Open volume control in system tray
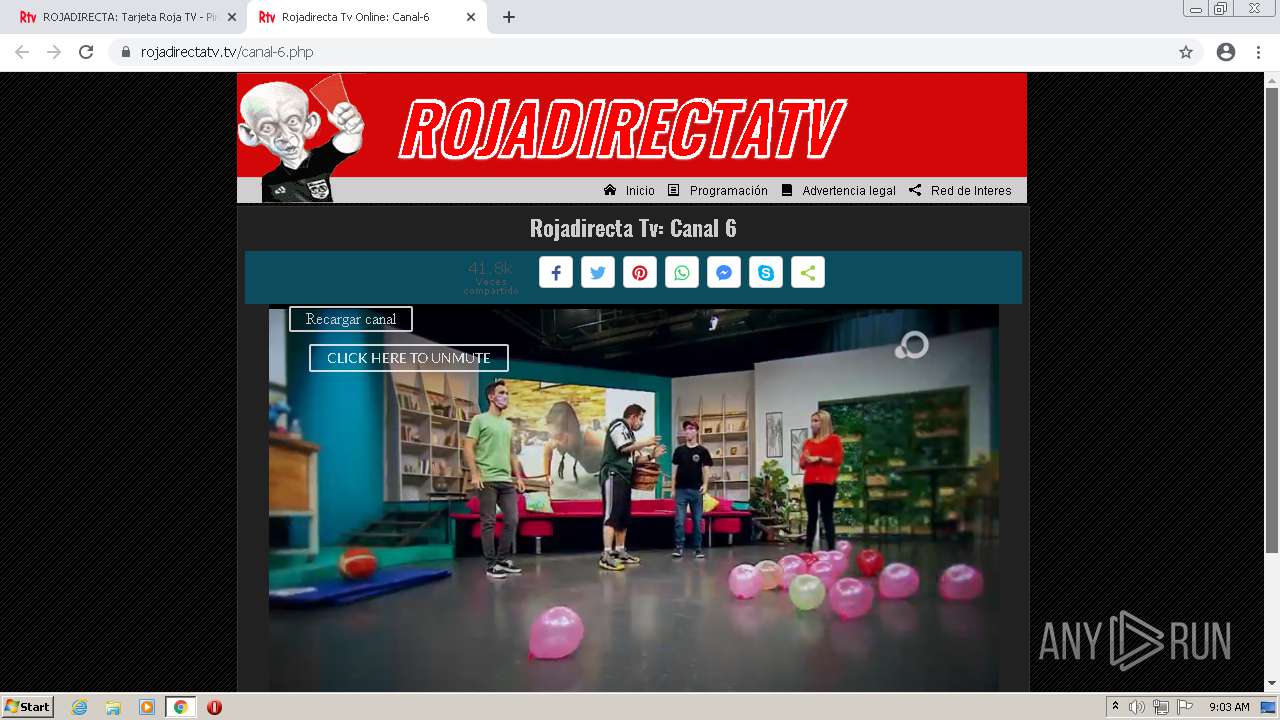Image resolution: width=1280 pixels, height=720 pixels. [1136, 707]
